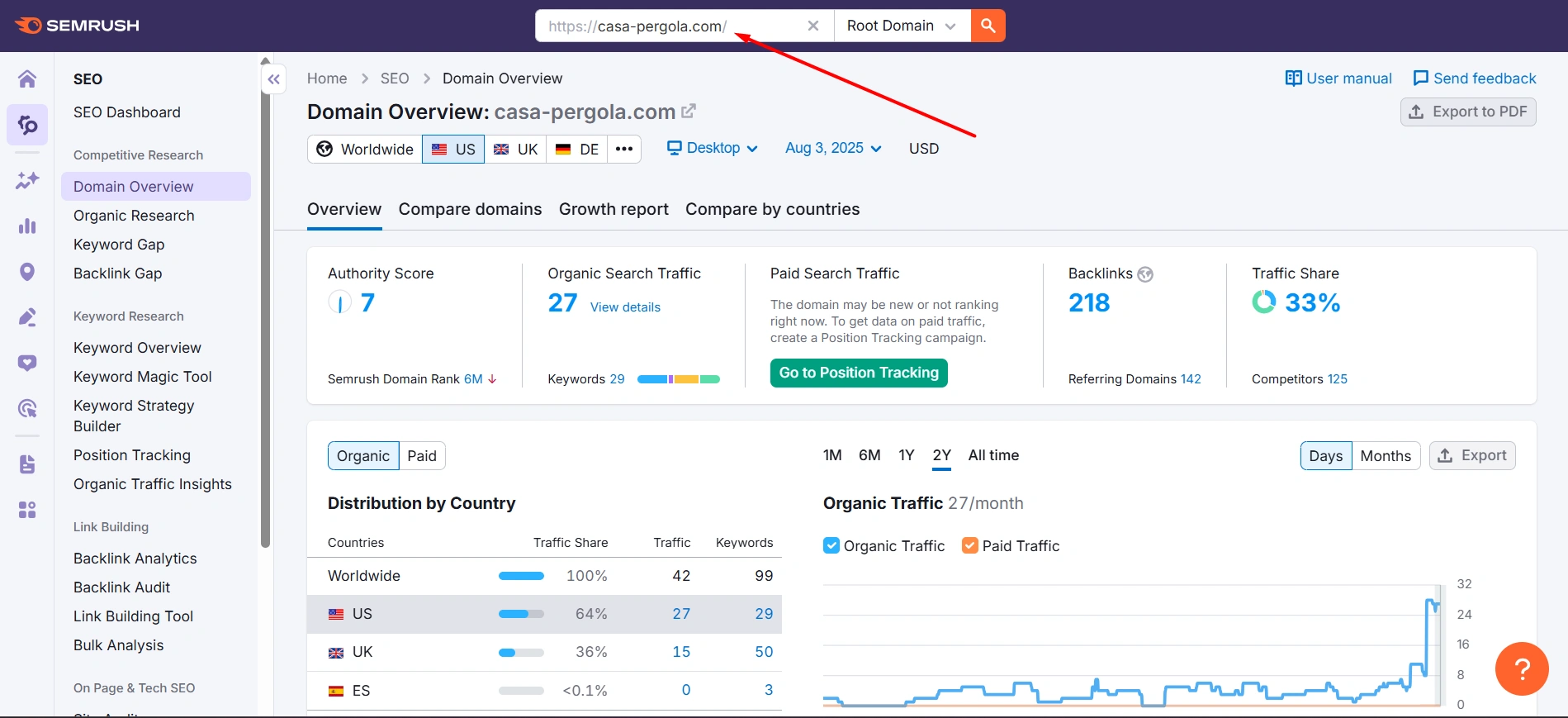Click the UK flag in the country table
The width and height of the screenshot is (1568, 718).
(x=336, y=653)
